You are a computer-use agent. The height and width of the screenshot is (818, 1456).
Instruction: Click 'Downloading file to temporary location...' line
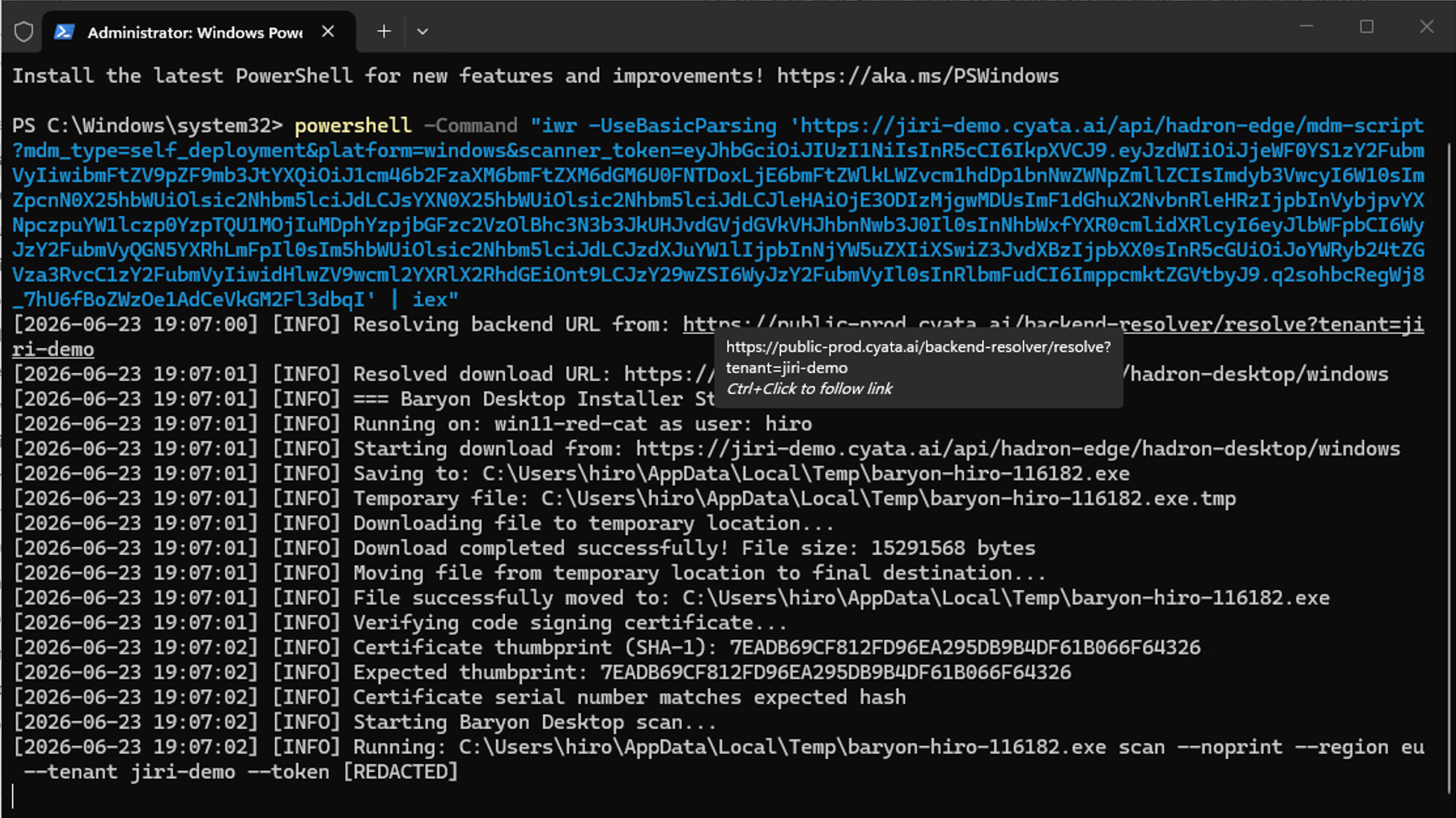(594, 524)
